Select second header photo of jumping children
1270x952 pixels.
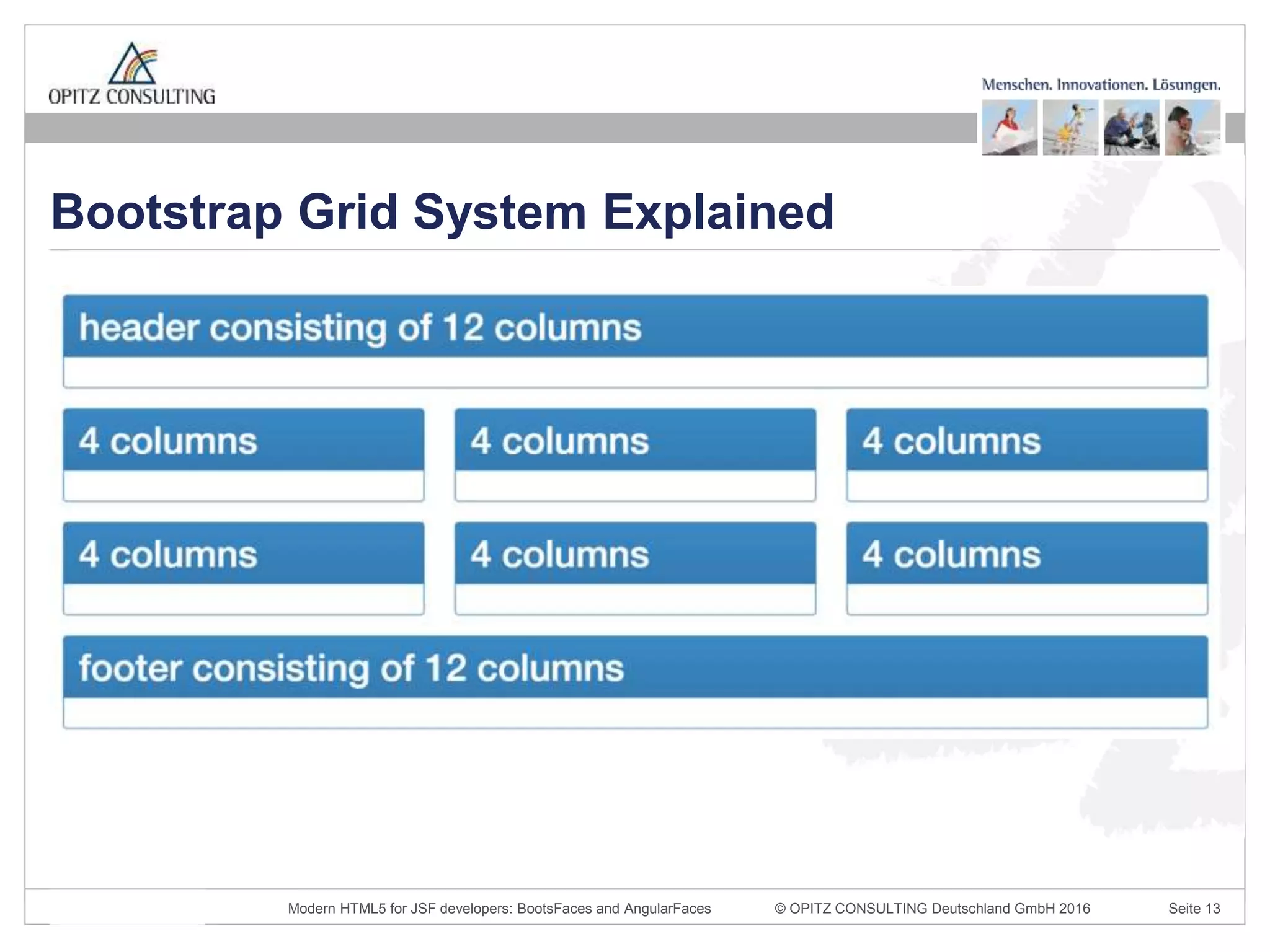(1070, 128)
